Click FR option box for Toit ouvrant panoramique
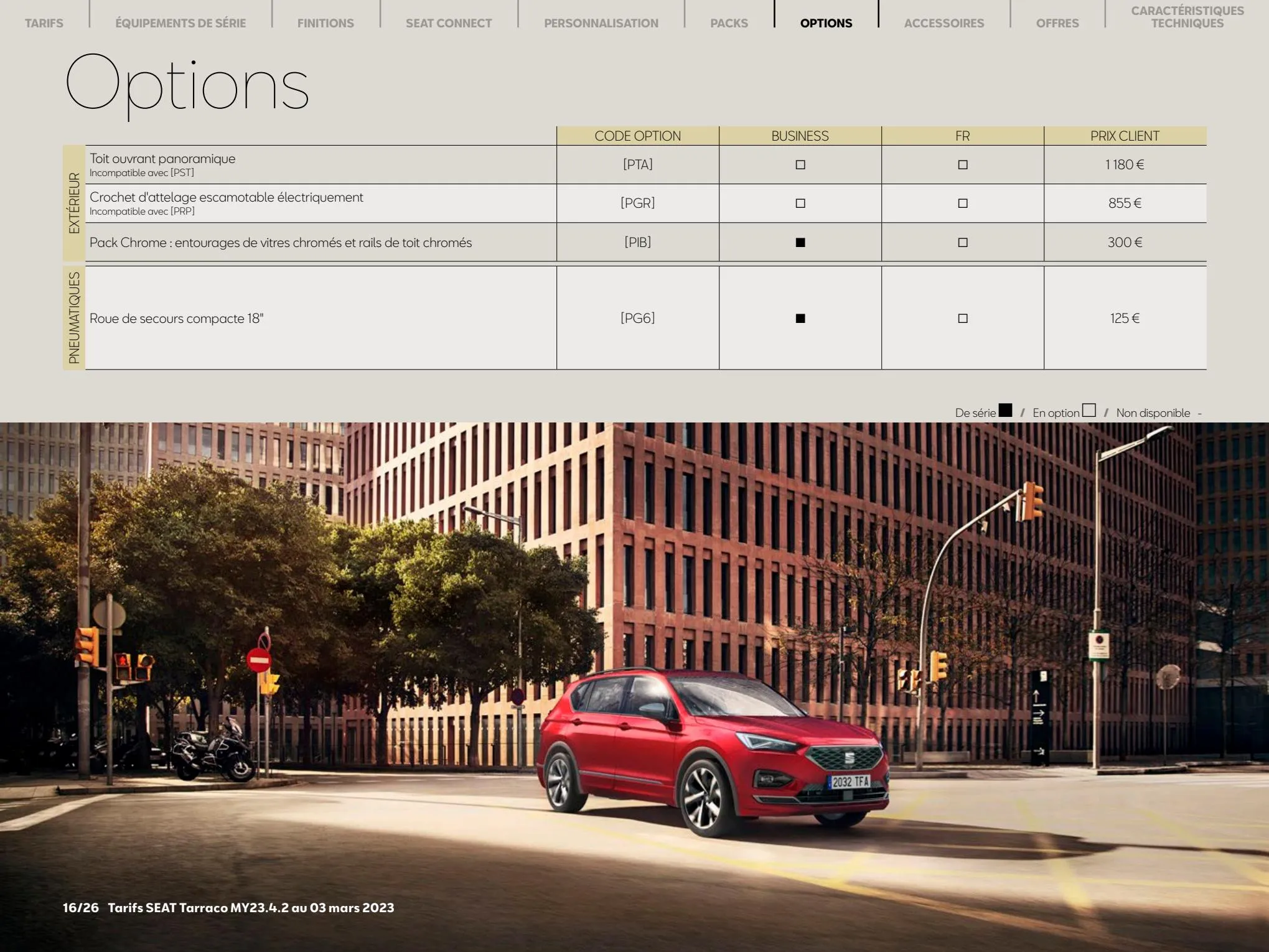 [963, 165]
